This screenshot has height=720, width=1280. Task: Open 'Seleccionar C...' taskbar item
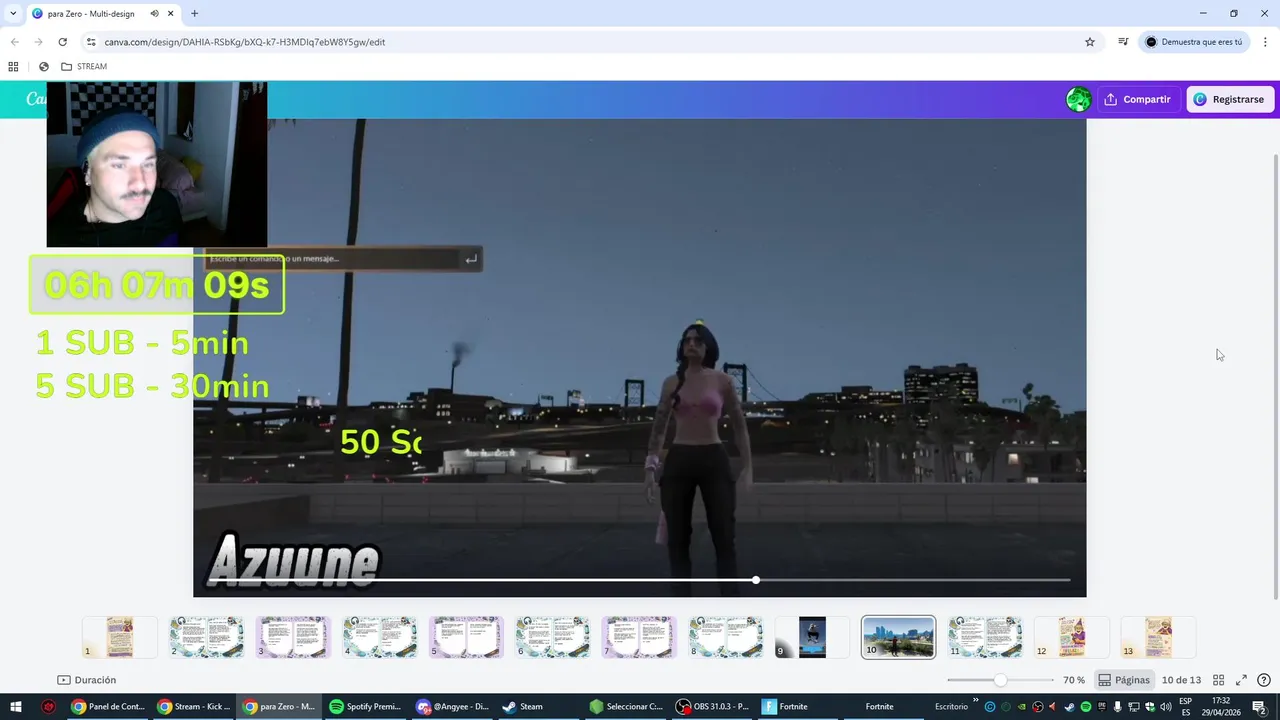click(x=626, y=707)
